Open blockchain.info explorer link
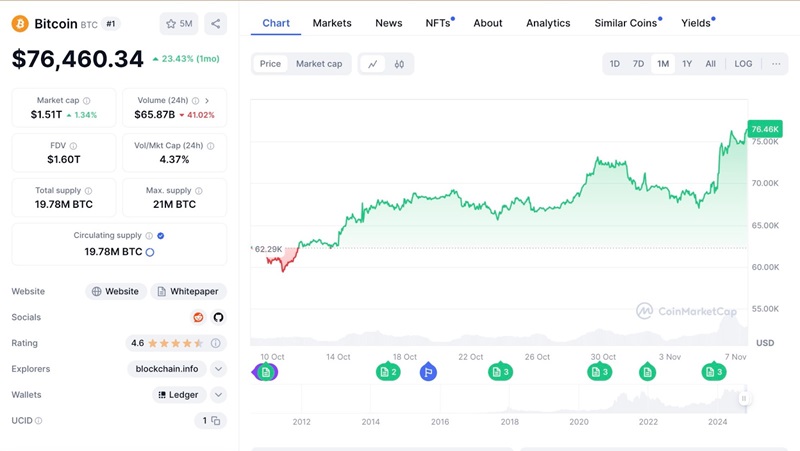800x451 pixels. pos(167,369)
